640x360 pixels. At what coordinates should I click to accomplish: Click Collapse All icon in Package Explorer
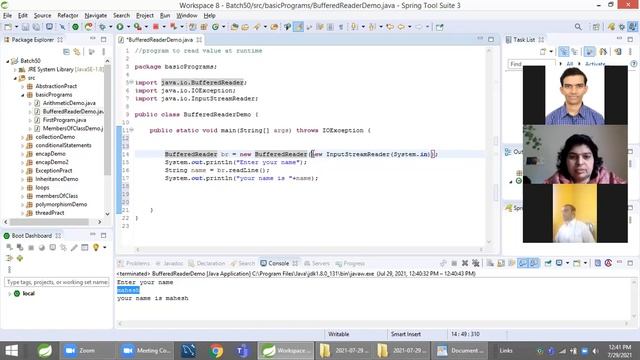coord(67,52)
